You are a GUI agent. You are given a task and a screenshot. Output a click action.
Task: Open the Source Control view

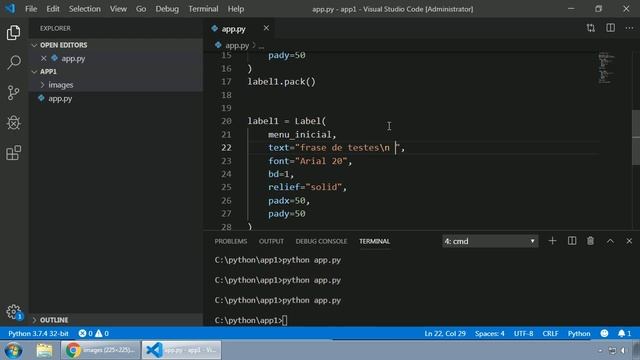[x=13, y=93]
